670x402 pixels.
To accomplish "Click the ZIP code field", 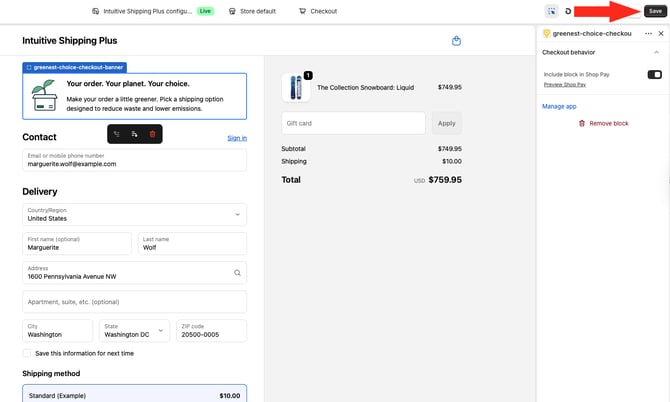I will (212, 331).
